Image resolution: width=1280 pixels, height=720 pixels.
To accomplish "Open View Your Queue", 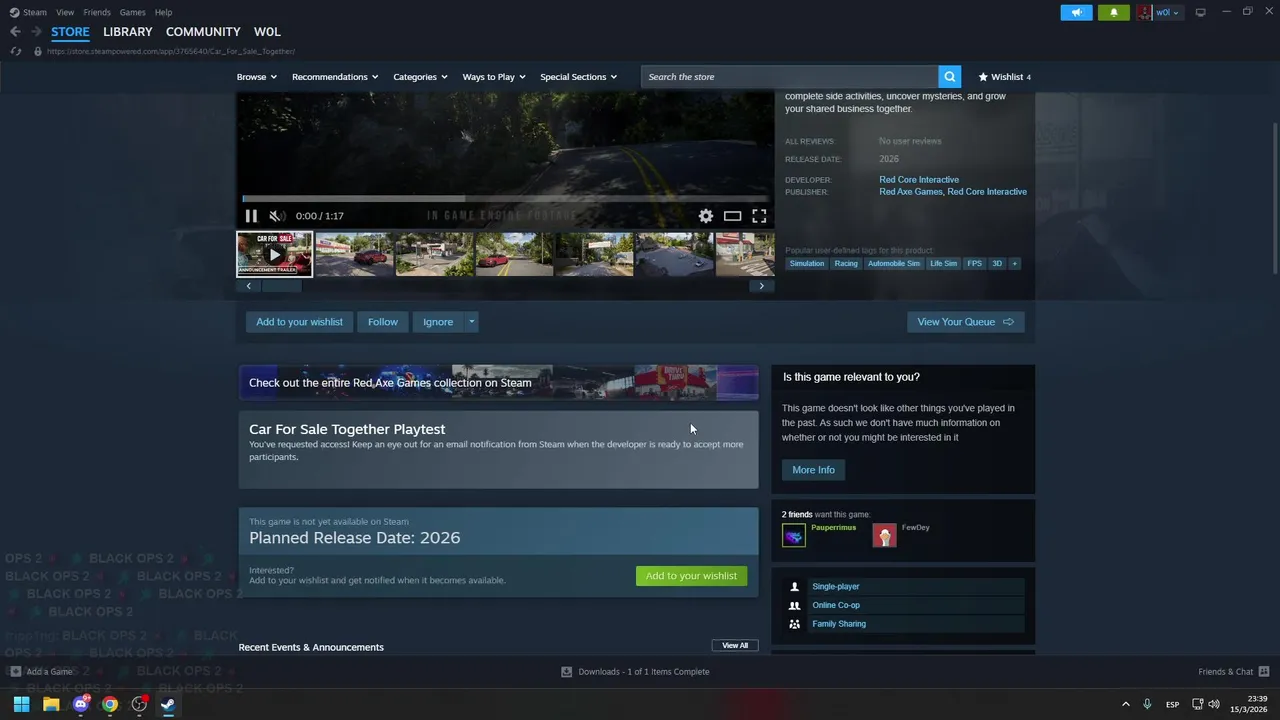I will (966, 322).
